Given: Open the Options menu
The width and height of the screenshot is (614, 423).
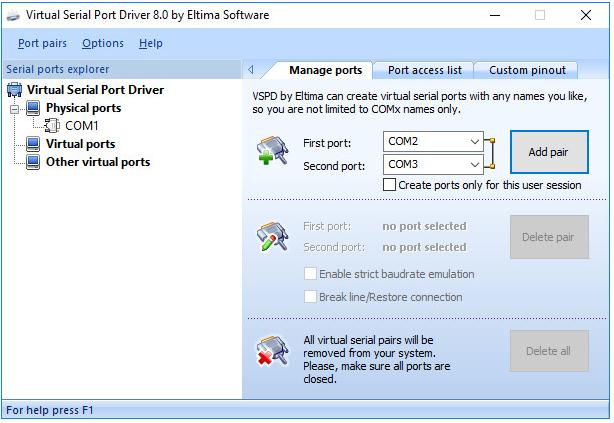Looking at the screenshot, I should tap(103, 43).
